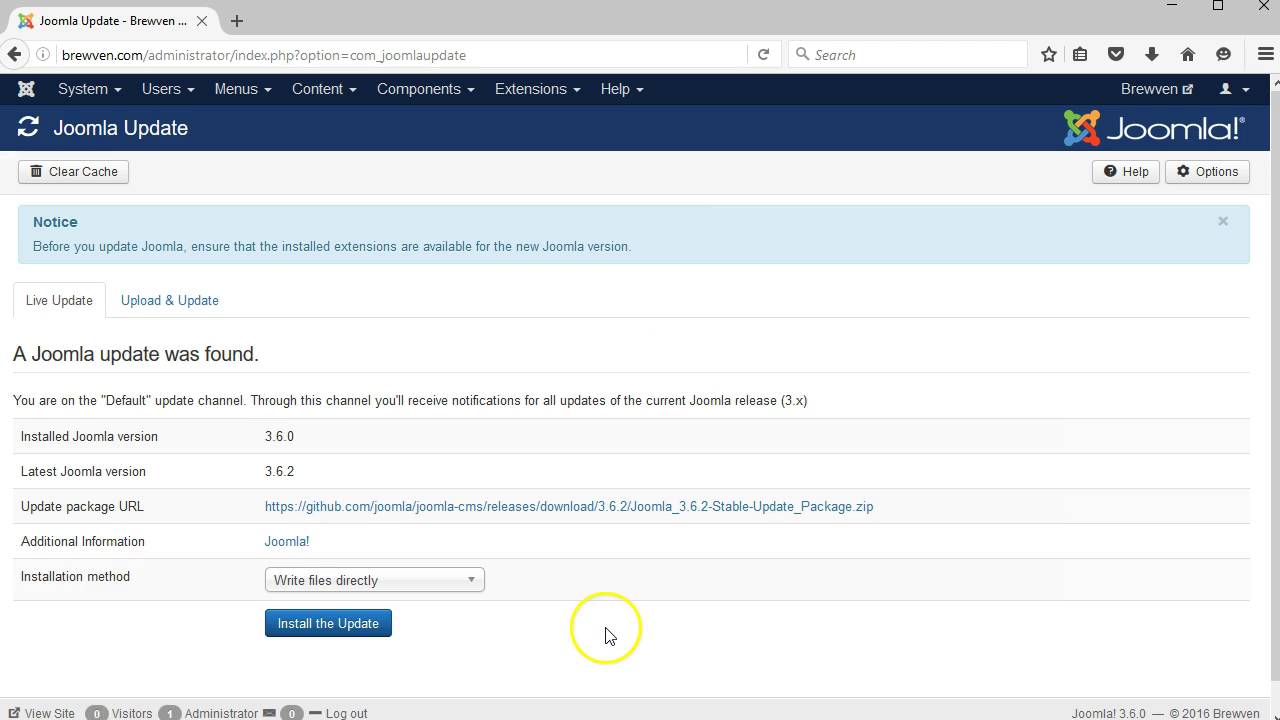The width and height of the screenshot is (1280, 720).
Task: Click the Clear Cache button
Action: tap(74, 172)
